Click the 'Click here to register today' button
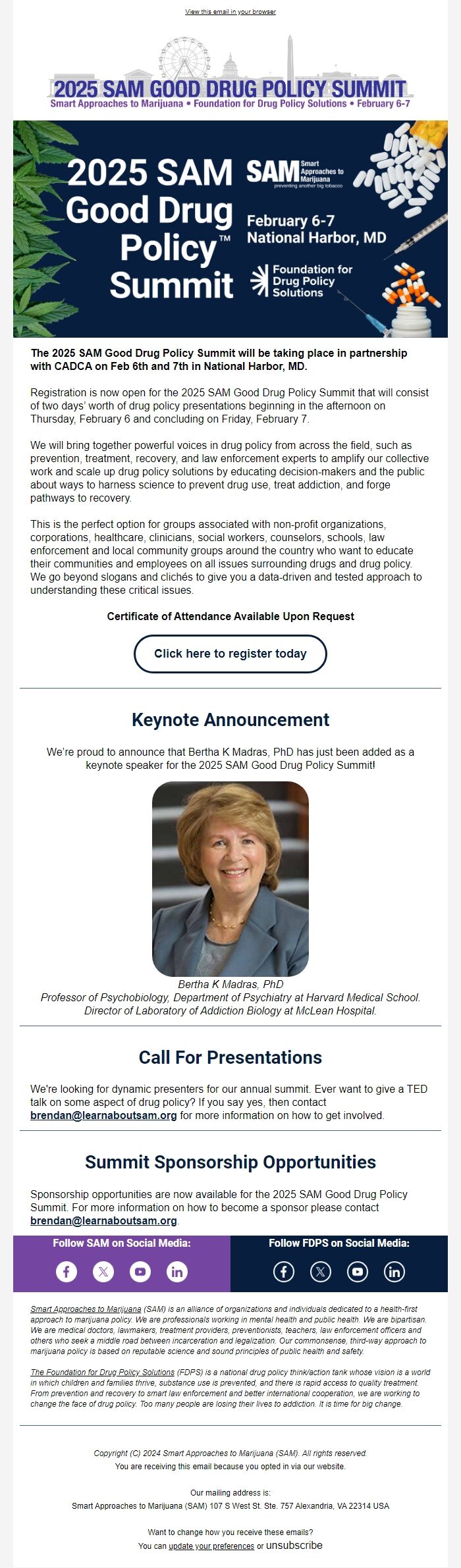Screen dimensions: 461x1568 pos(230,654)
